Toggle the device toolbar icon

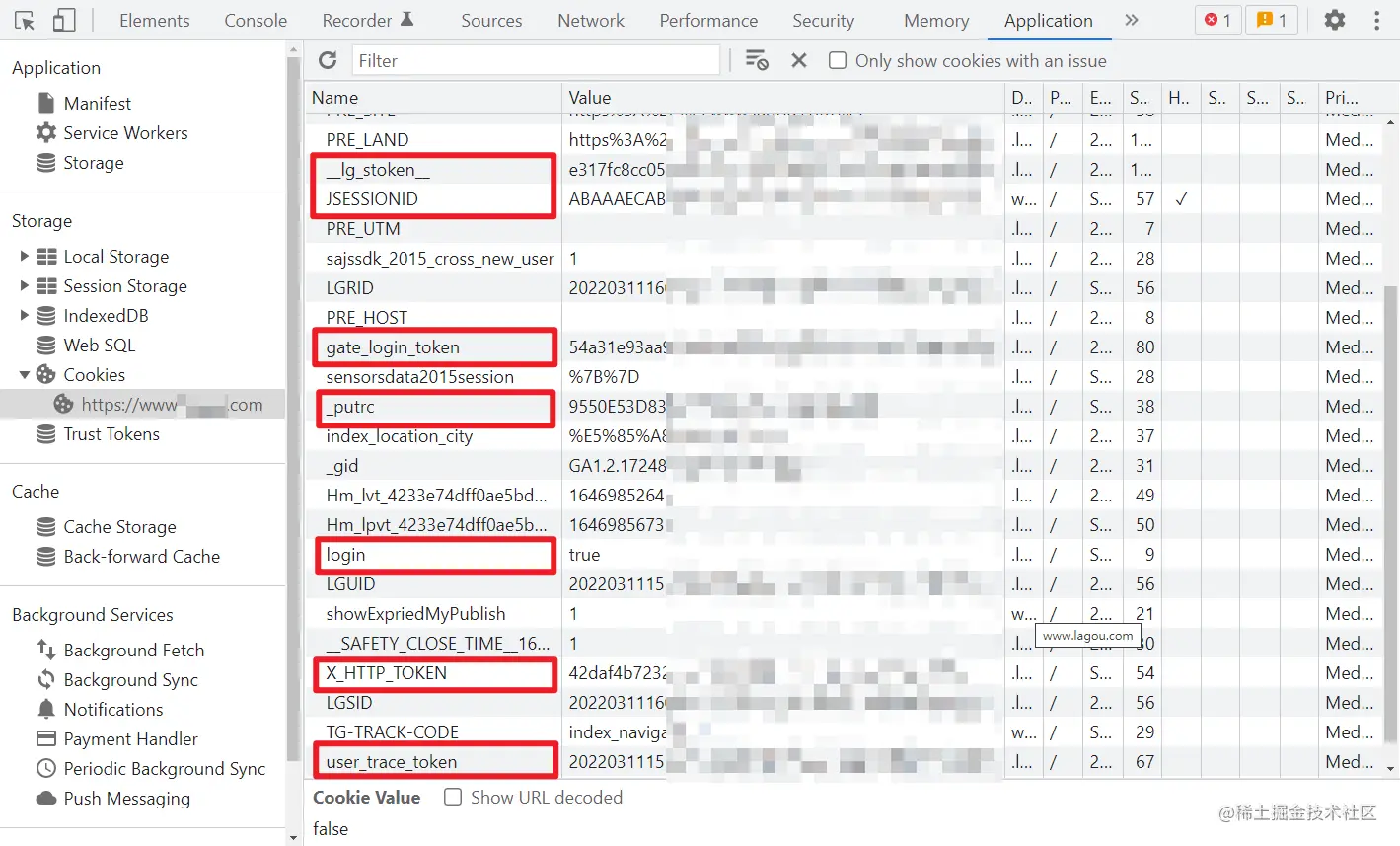[x=64, y=20]
